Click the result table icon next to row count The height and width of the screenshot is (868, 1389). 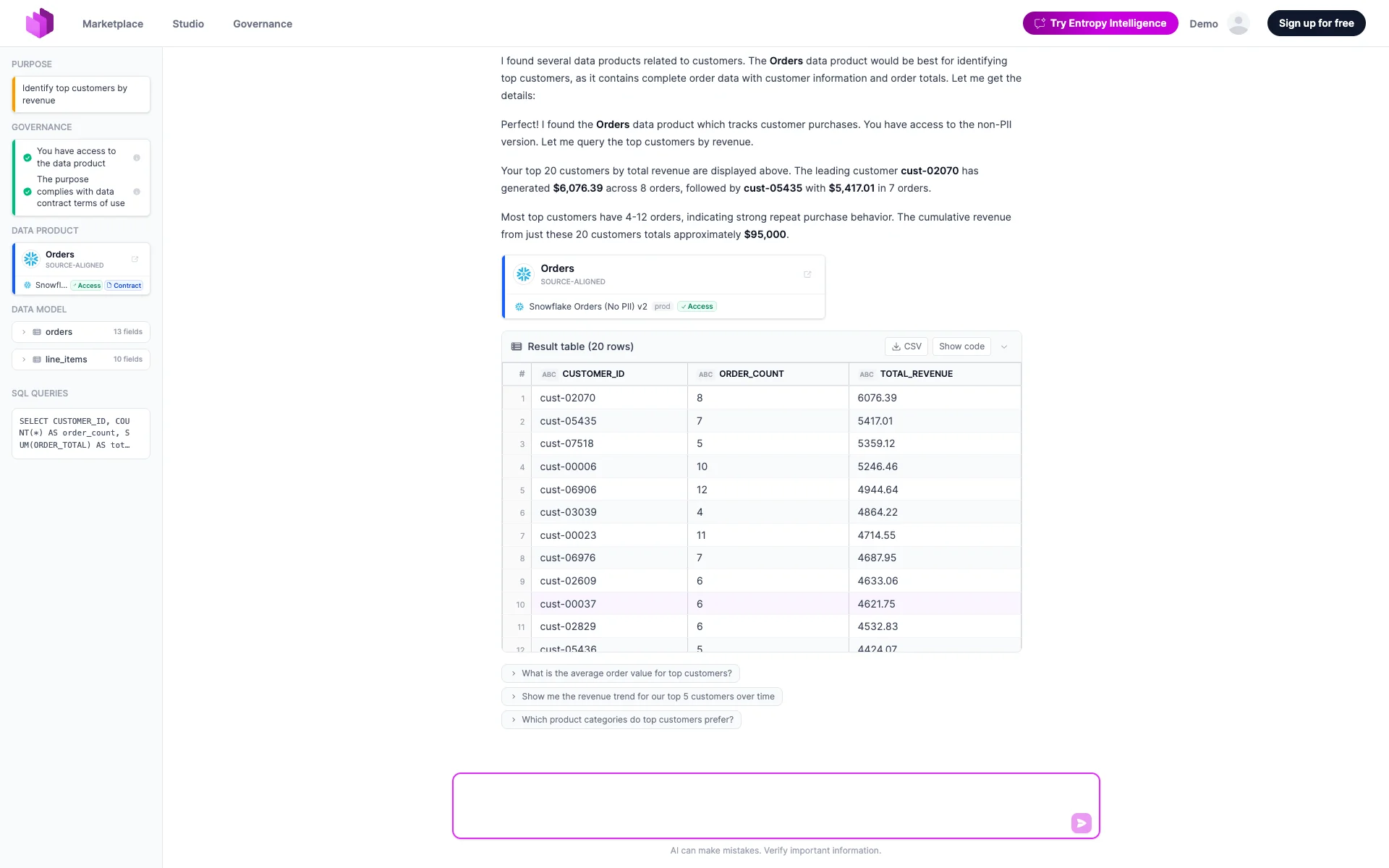(x=516, y=346)
